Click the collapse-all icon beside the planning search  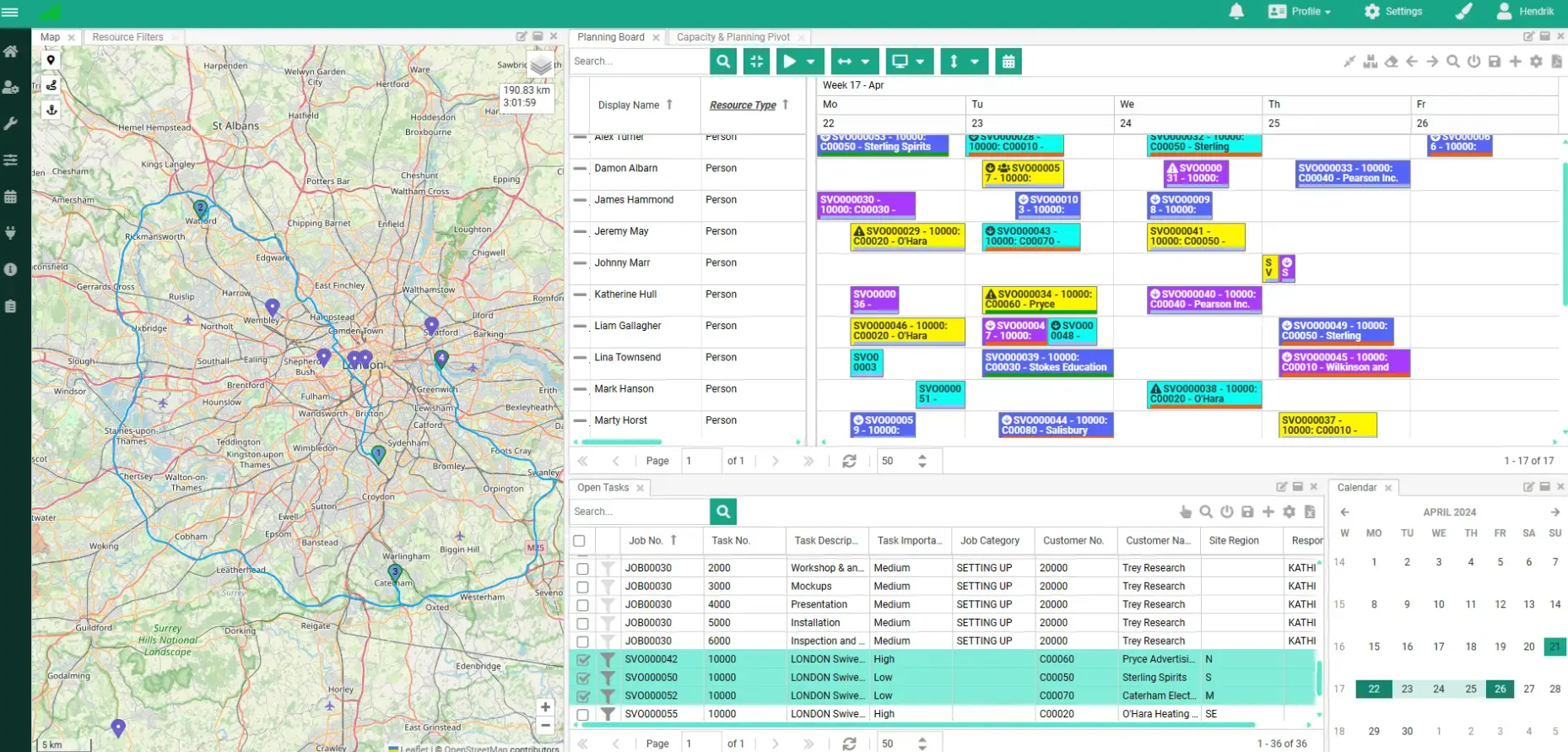point(756,62)
